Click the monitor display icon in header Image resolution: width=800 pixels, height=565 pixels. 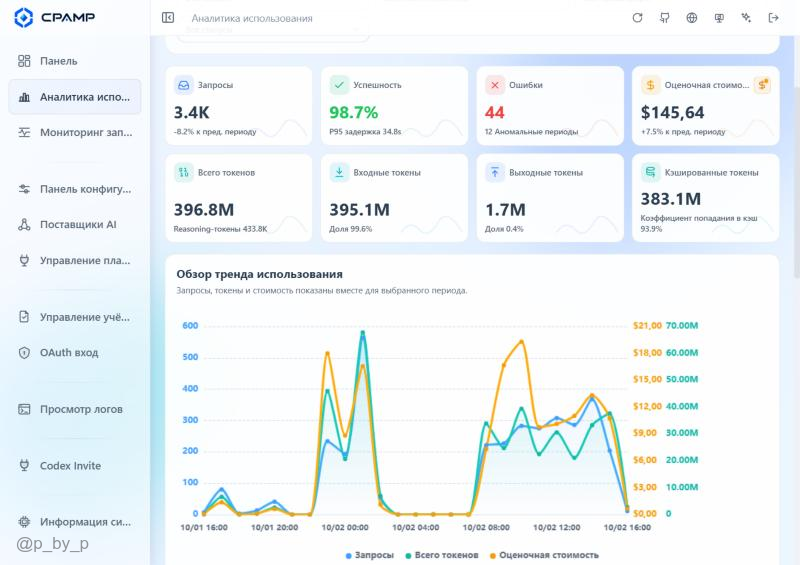point(719,18)
